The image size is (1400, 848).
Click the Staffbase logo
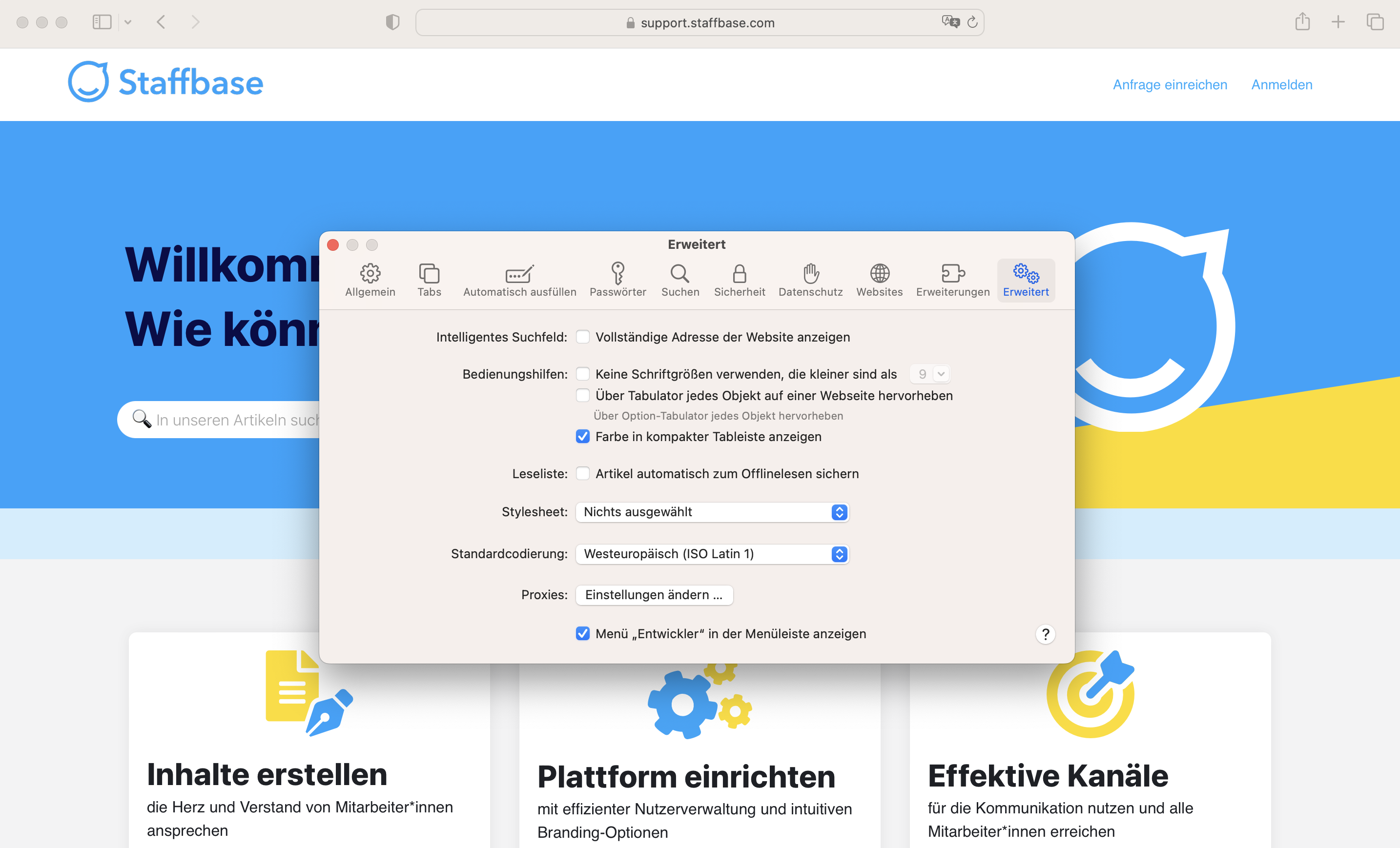[x=165, y=82]
